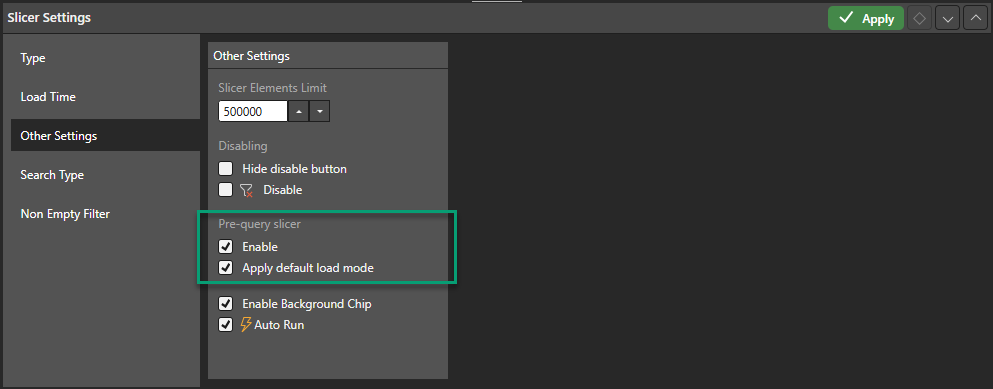Click the down chevron in header
Viewport: 993px width, 389px height.
(947, 18)
